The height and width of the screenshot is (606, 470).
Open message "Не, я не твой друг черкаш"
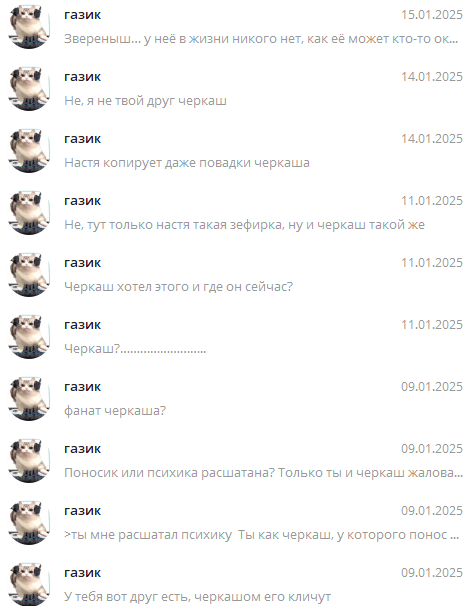tap(235, 89)
